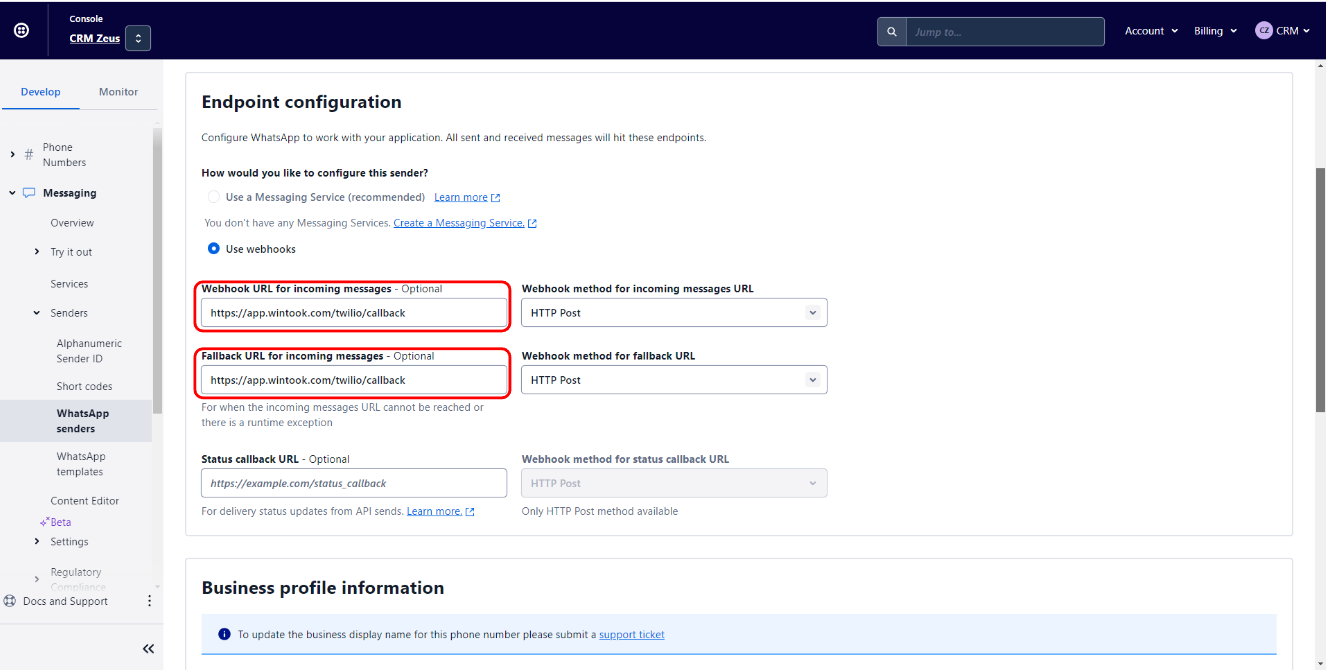Click the search magnifier icon
Screen dimensions: 1326x670
(892, 32)
